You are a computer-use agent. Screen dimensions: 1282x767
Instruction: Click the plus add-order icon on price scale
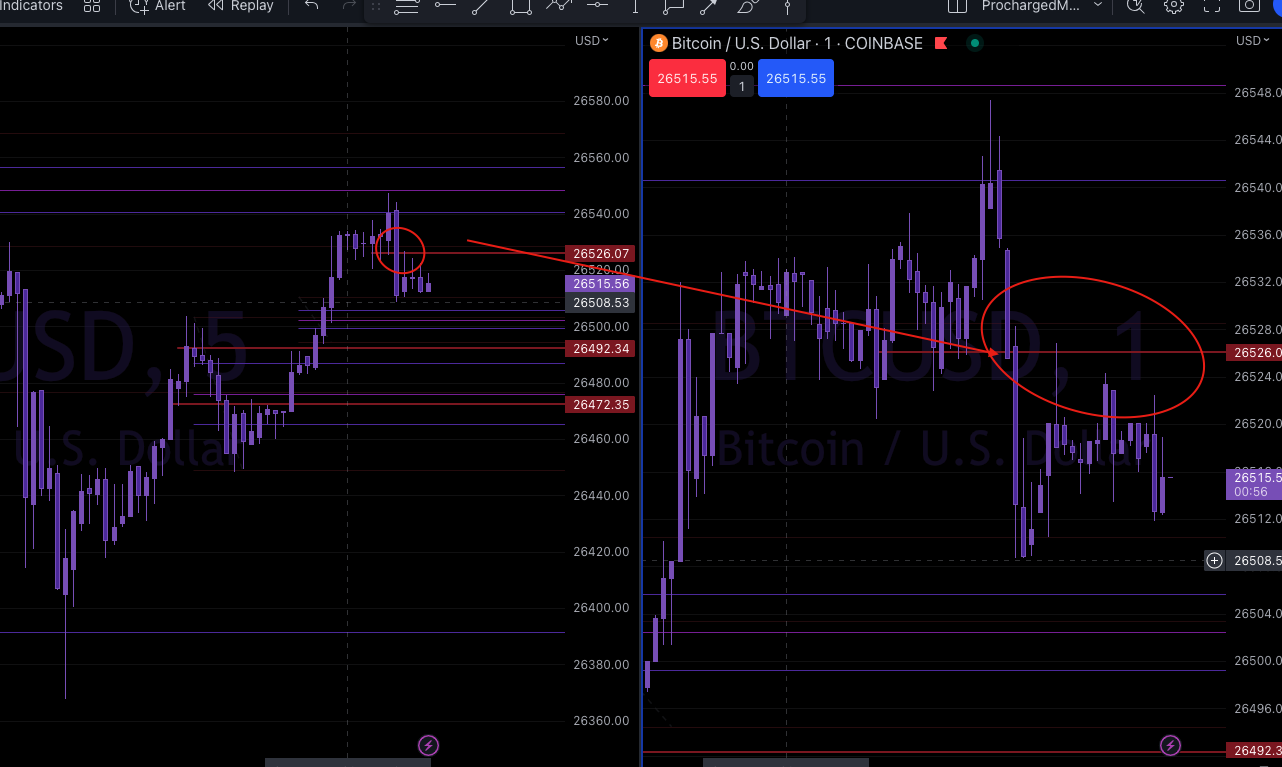[x=1214, y=560]
